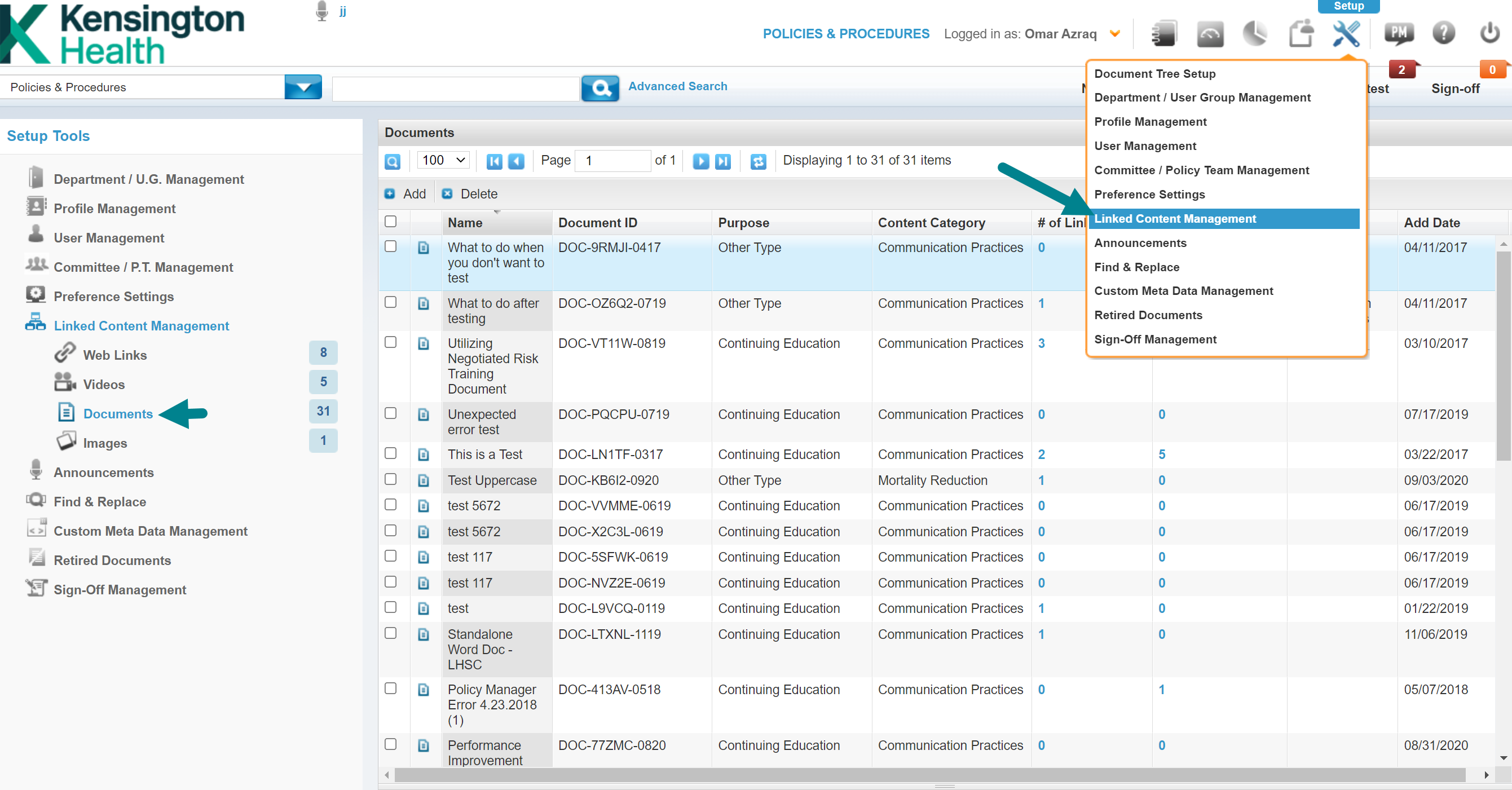
Task: Click document icon for This is a Test
Action: (423, 455)
